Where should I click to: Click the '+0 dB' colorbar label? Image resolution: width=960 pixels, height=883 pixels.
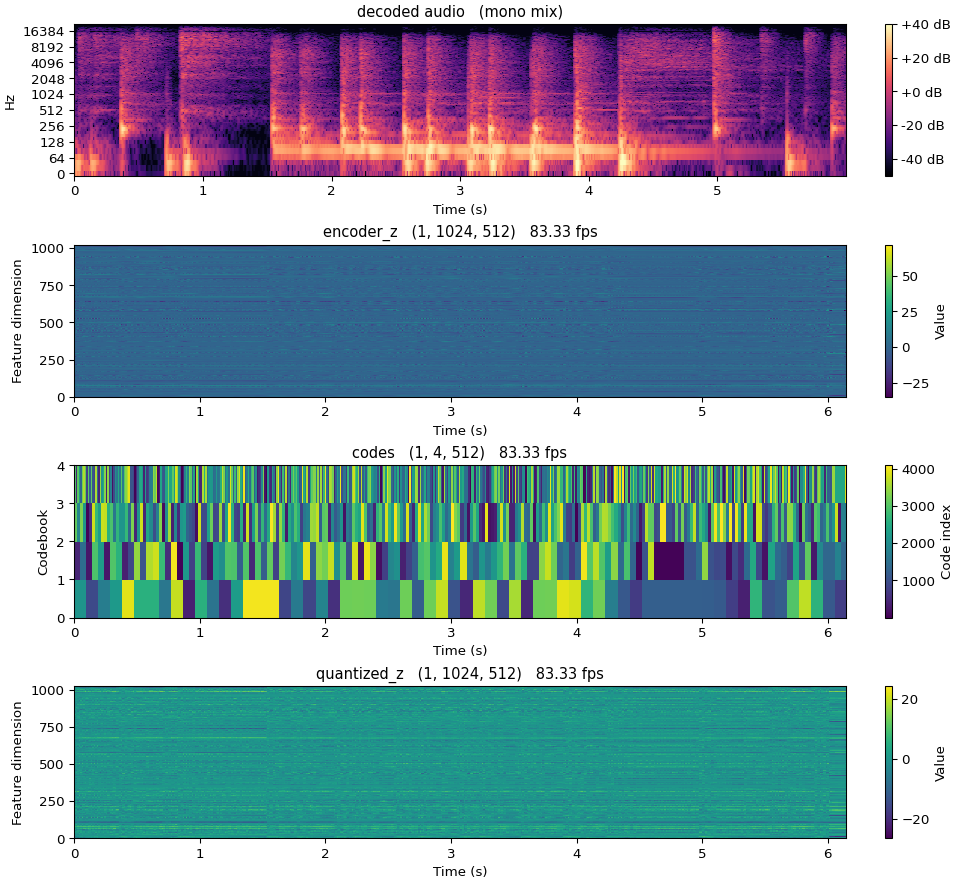pyautogui.click(x=921, y=92)
